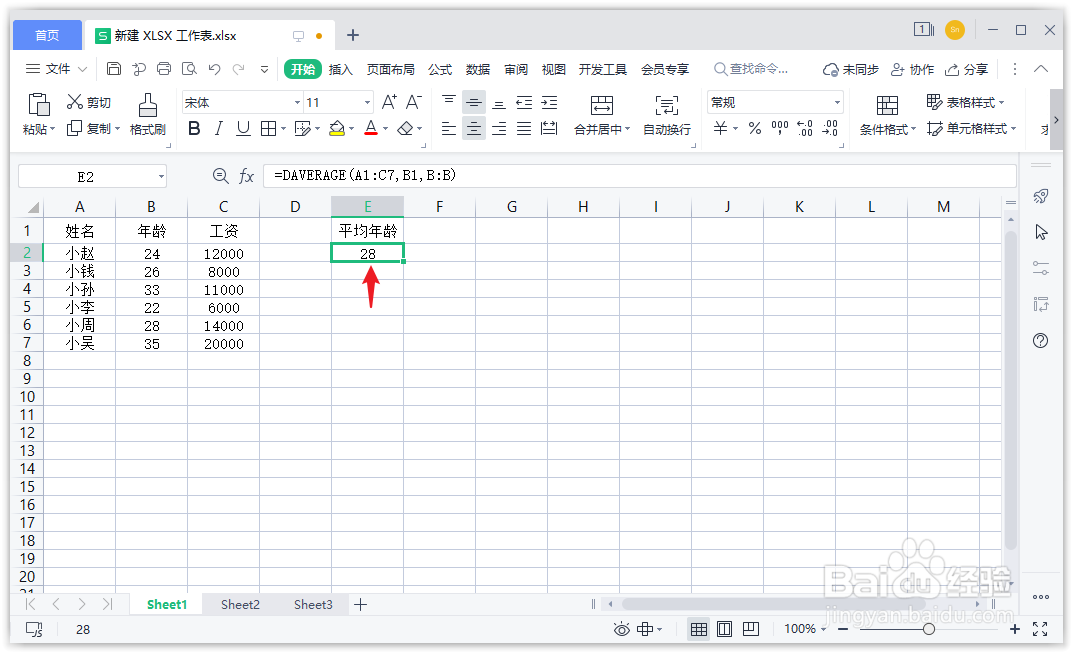
Task: Click the Redo arrow
Action: (x=239, y=68)
